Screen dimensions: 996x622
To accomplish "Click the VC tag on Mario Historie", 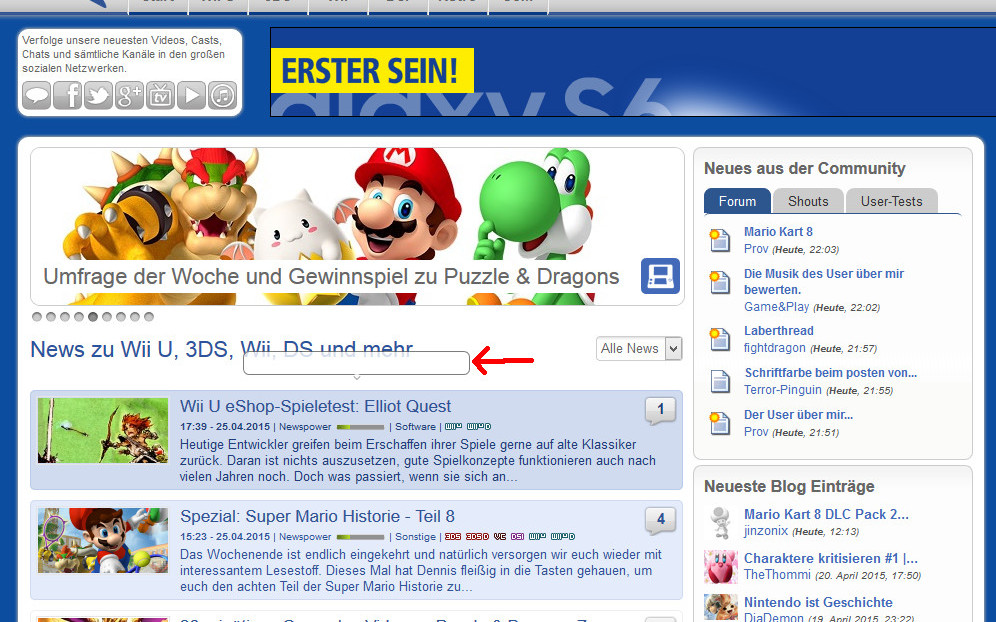I will [x=500, y=537].
